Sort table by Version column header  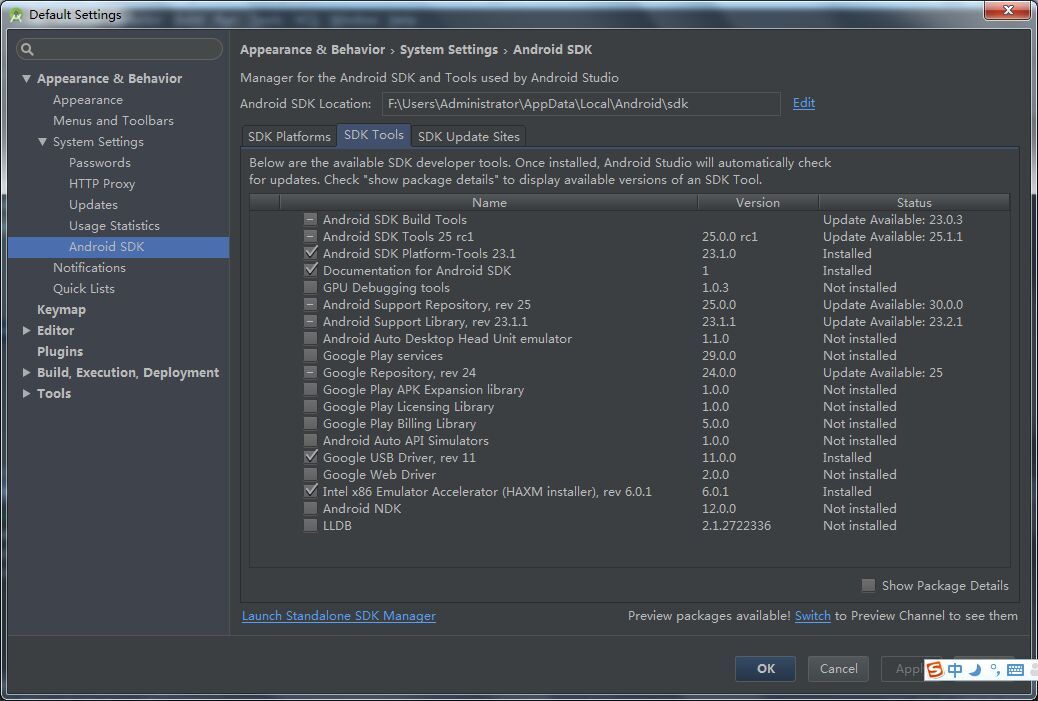(757, 203)
